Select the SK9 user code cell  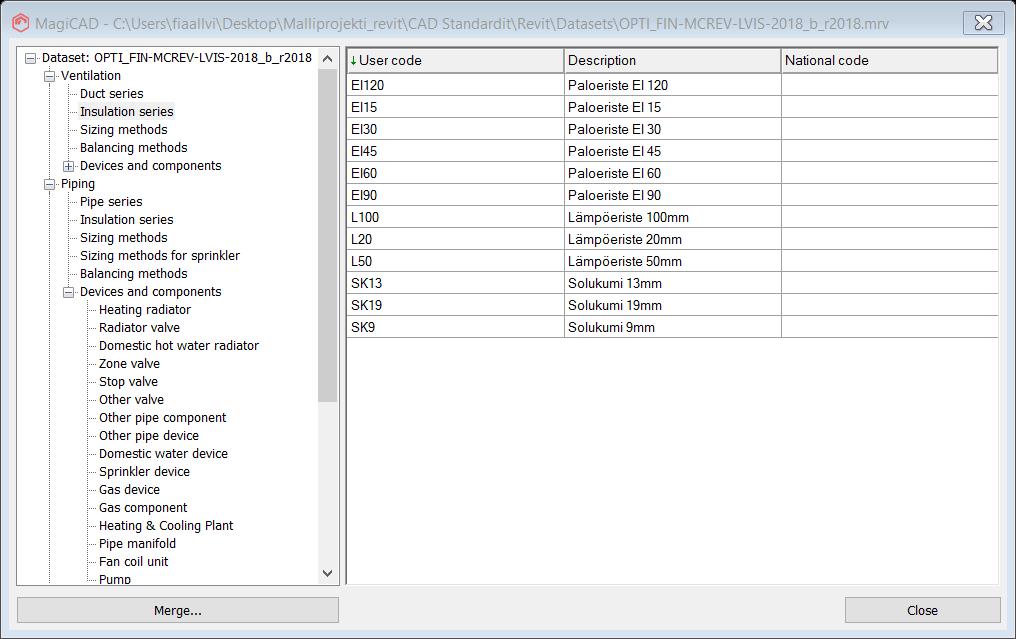point(456,328)
